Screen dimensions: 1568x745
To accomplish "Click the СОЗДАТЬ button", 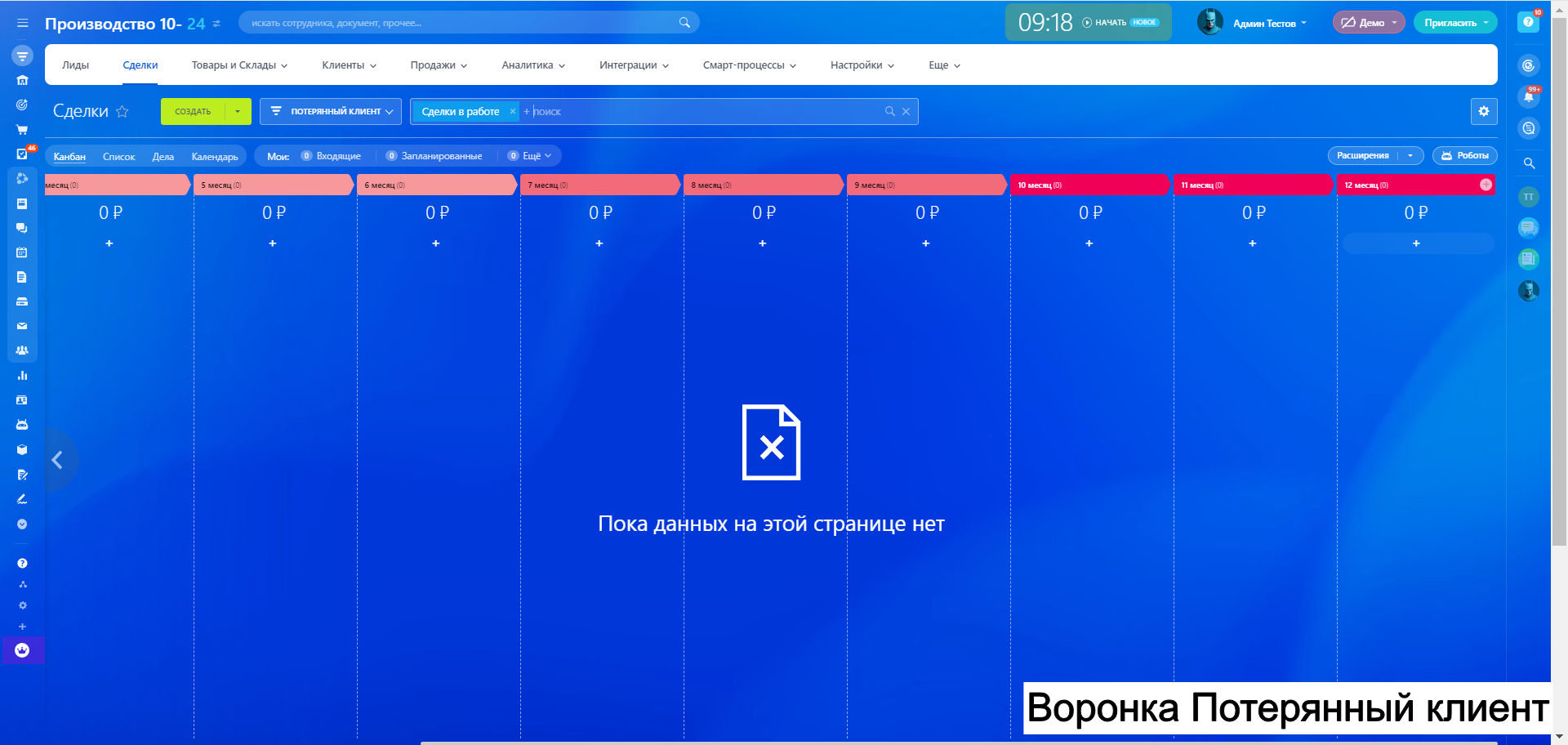I will click(193, 111).
